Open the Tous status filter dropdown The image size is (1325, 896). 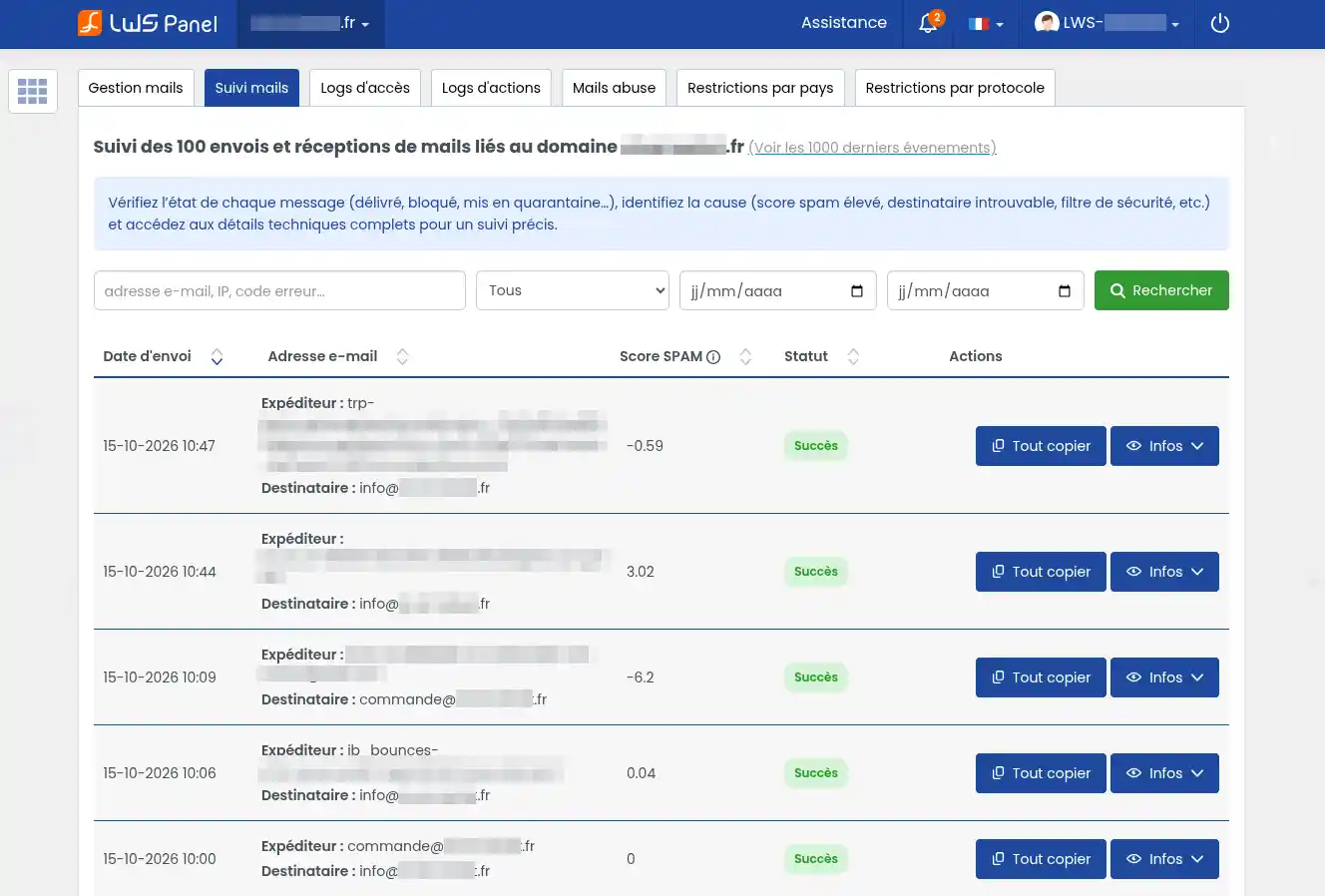pos(573,290)
